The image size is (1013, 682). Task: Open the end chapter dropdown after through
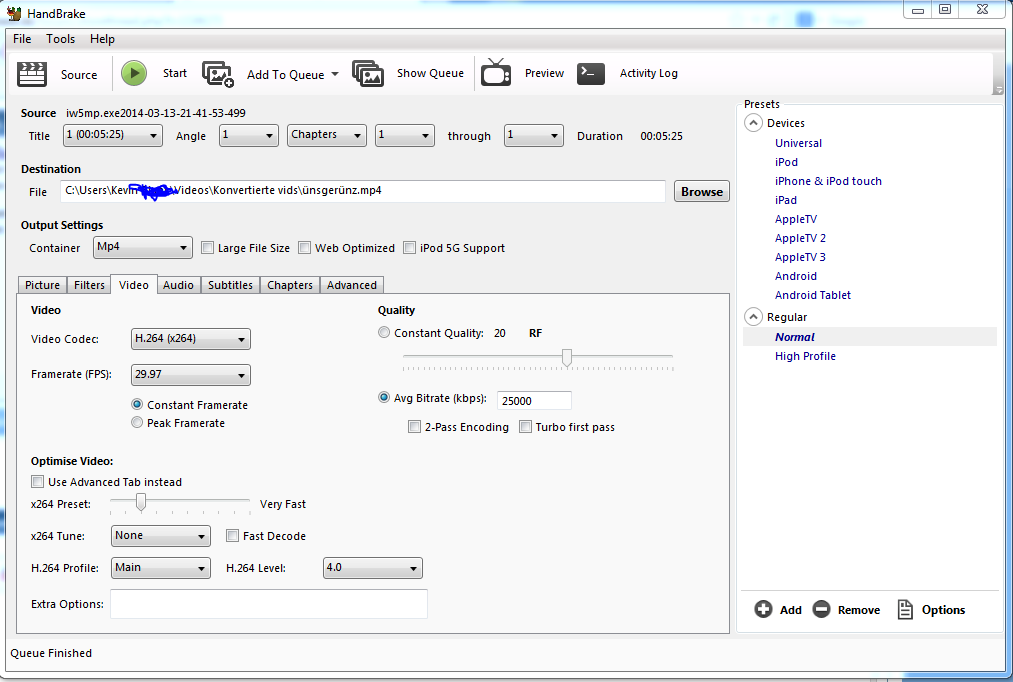tap(534, 135)
